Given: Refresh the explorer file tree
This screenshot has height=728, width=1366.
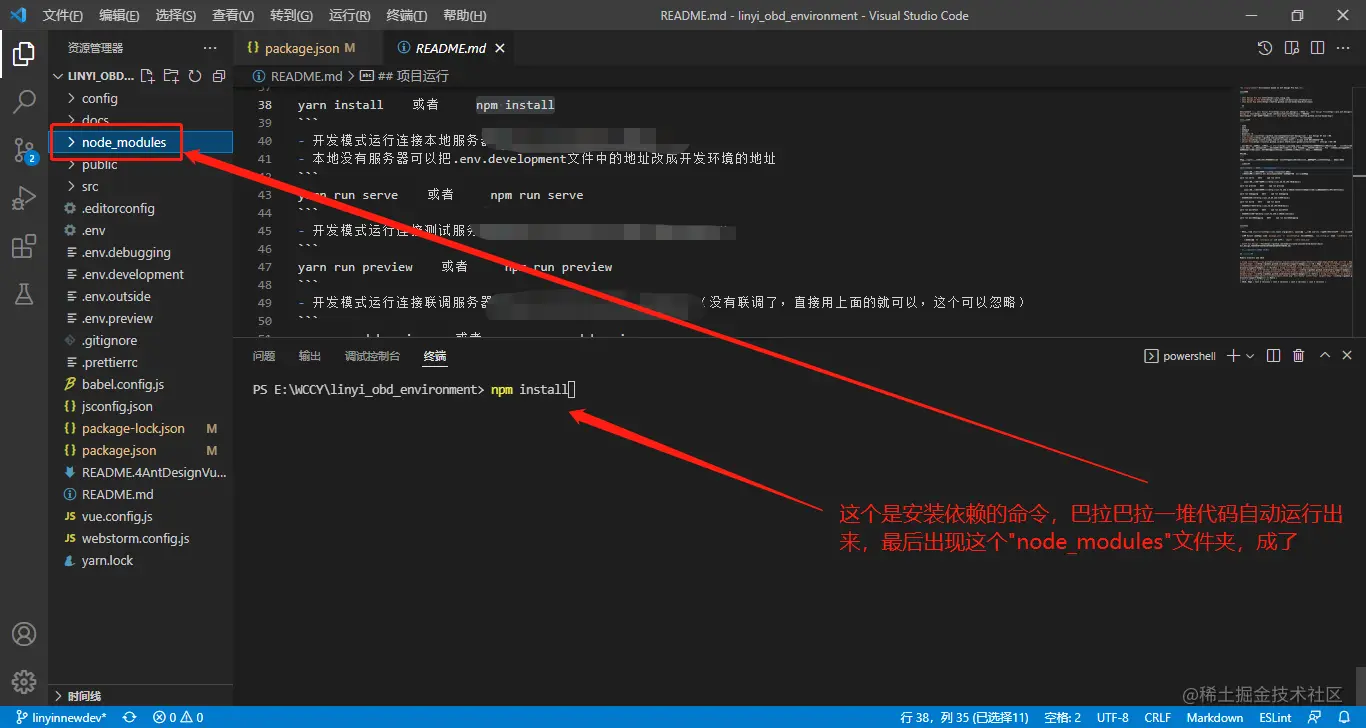Looking at the screenshot, I should 195,76.
